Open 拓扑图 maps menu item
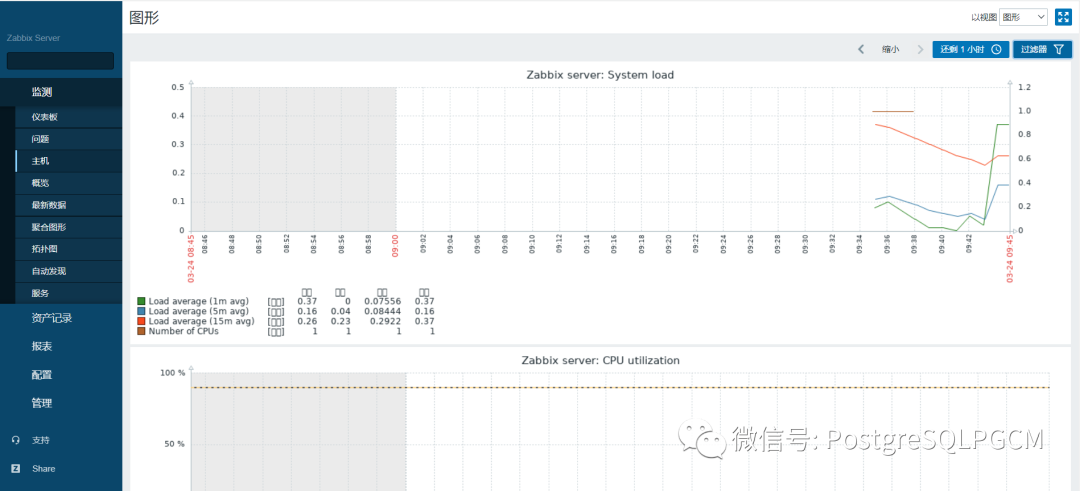 68,249
